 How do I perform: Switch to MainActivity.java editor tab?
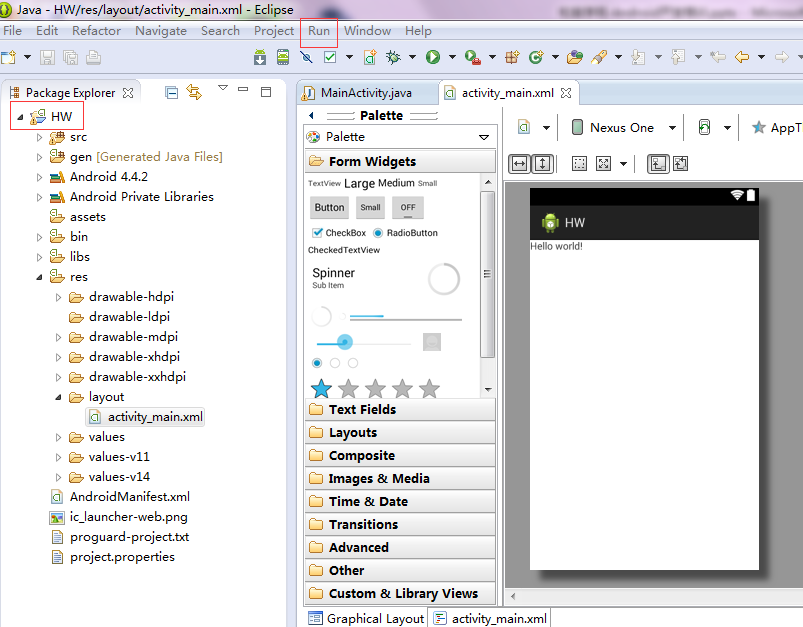(366, 93)
